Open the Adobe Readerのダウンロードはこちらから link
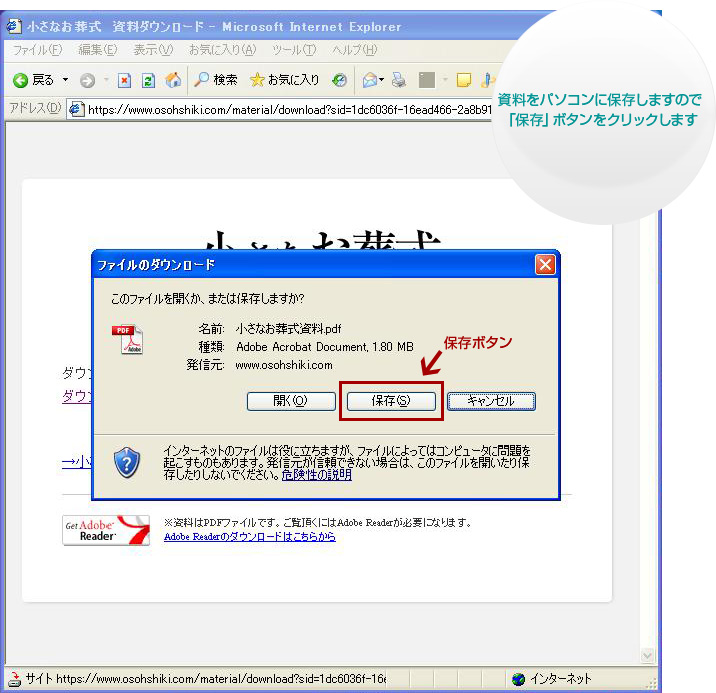Viewport: 716px width, 693px height. tap(249, 536)
